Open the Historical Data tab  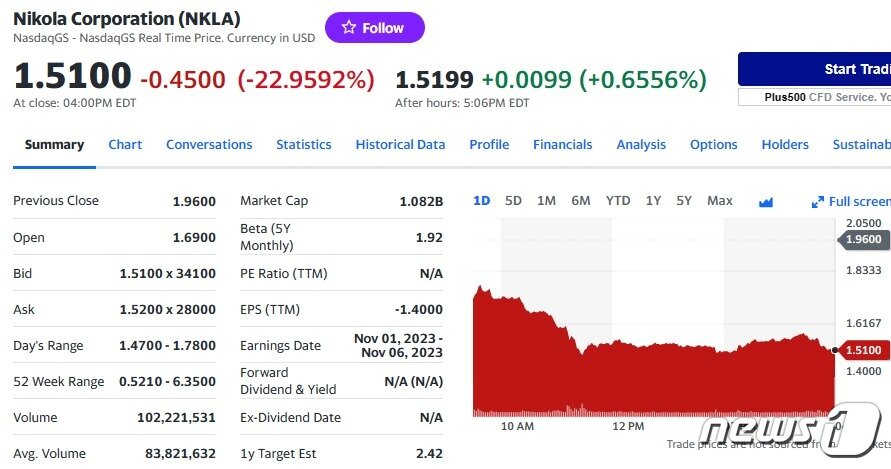(x=400, y=145)
